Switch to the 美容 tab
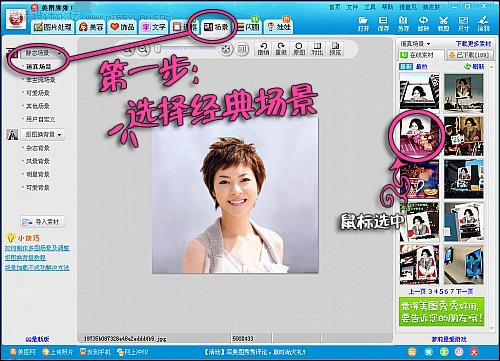This screenshot has height=361, width=500. click(91, 27)
